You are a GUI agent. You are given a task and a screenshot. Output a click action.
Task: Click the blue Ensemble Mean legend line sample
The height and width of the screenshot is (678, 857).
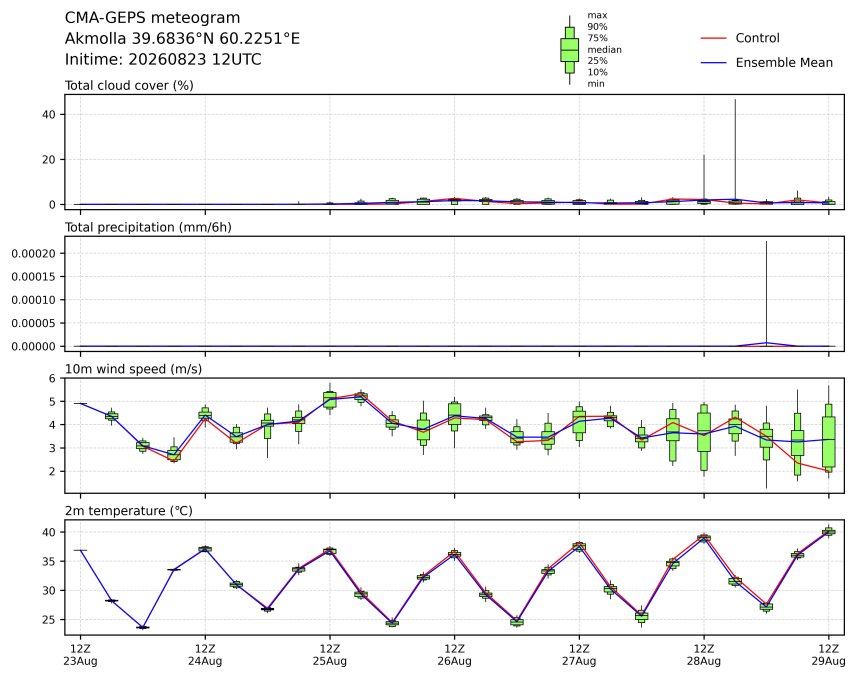pos(713,63)
